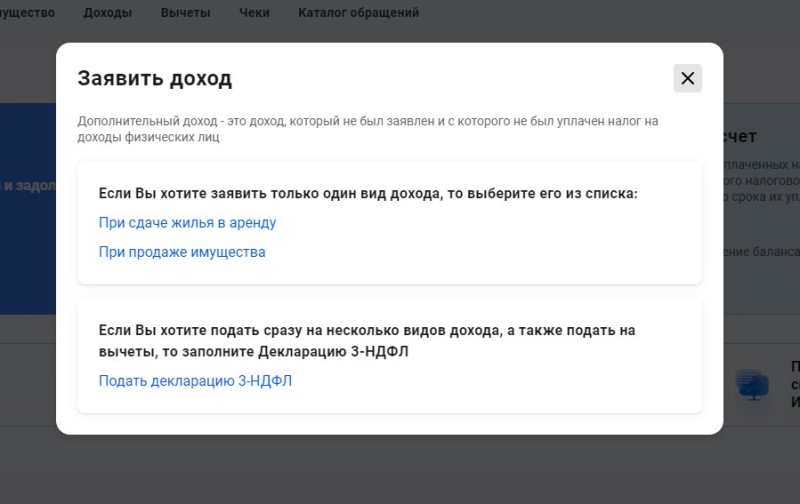Click text 'Если Вы хотите заявить только один вид дохода'
Viewport: 800px width, 504px height.
270,193
